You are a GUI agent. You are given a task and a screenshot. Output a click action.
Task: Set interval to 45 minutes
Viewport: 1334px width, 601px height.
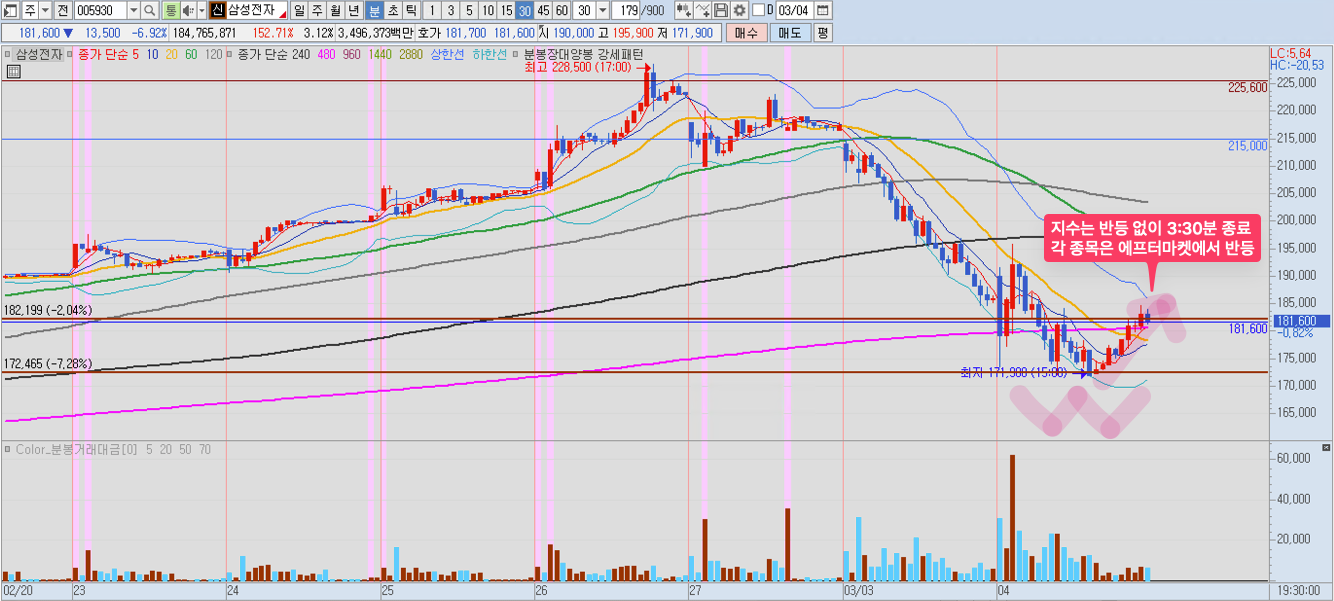point(543,10)
